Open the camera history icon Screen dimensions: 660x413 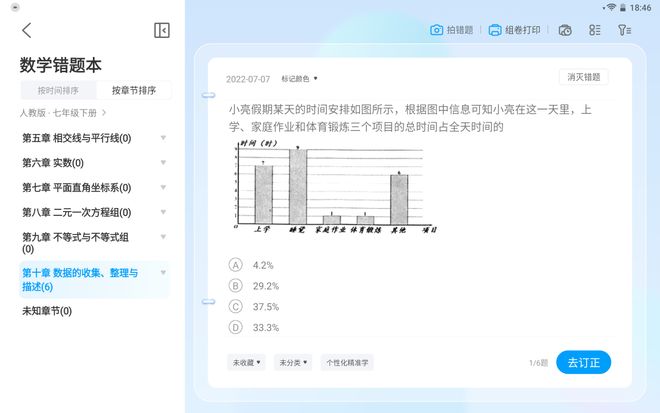point(565,30)
